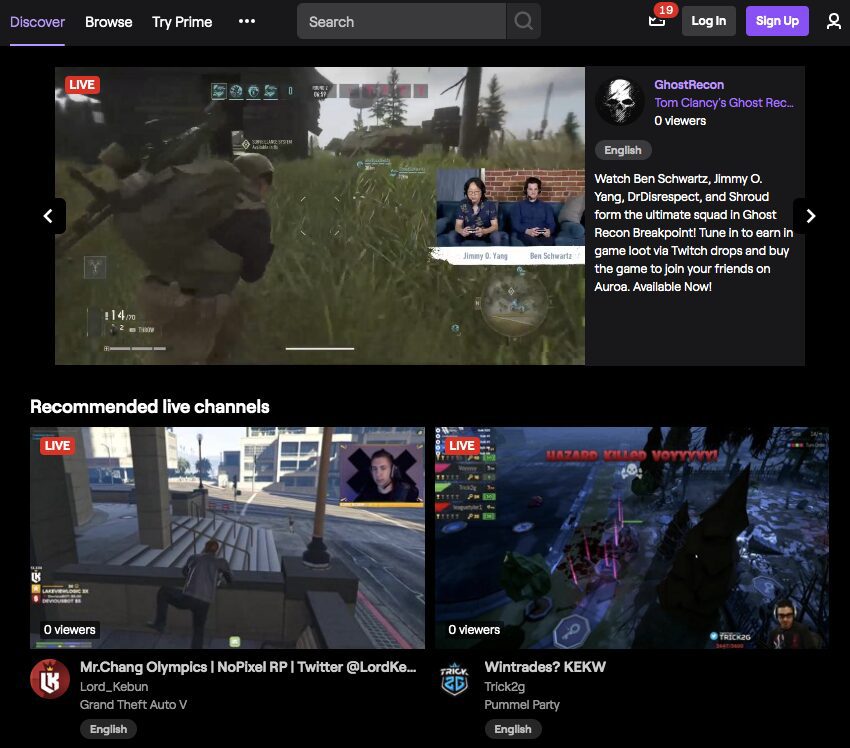Open the Mr.Chang Olympics stream title

coord(248,667)
